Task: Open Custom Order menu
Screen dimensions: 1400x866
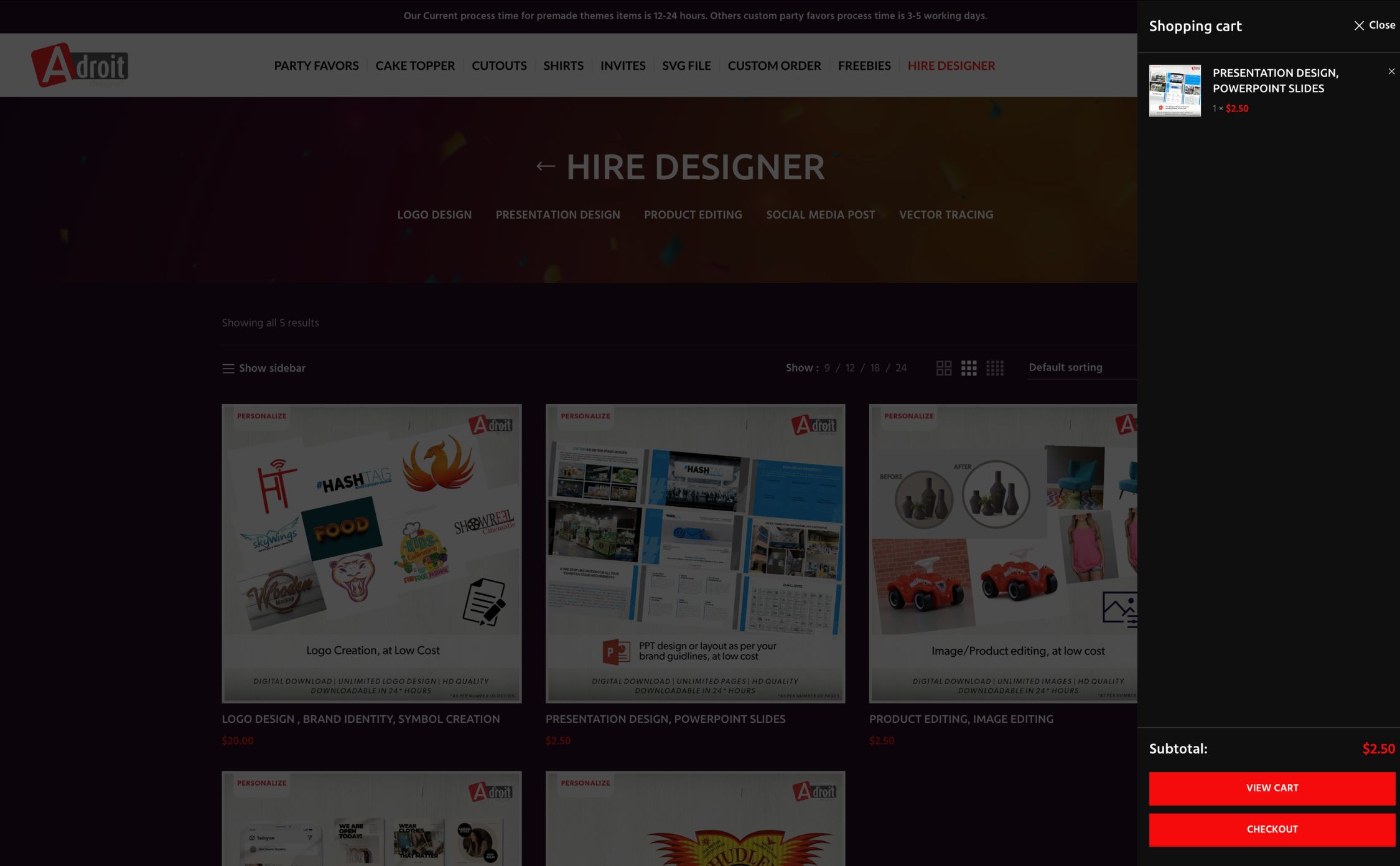Action: tap(774, 65)
